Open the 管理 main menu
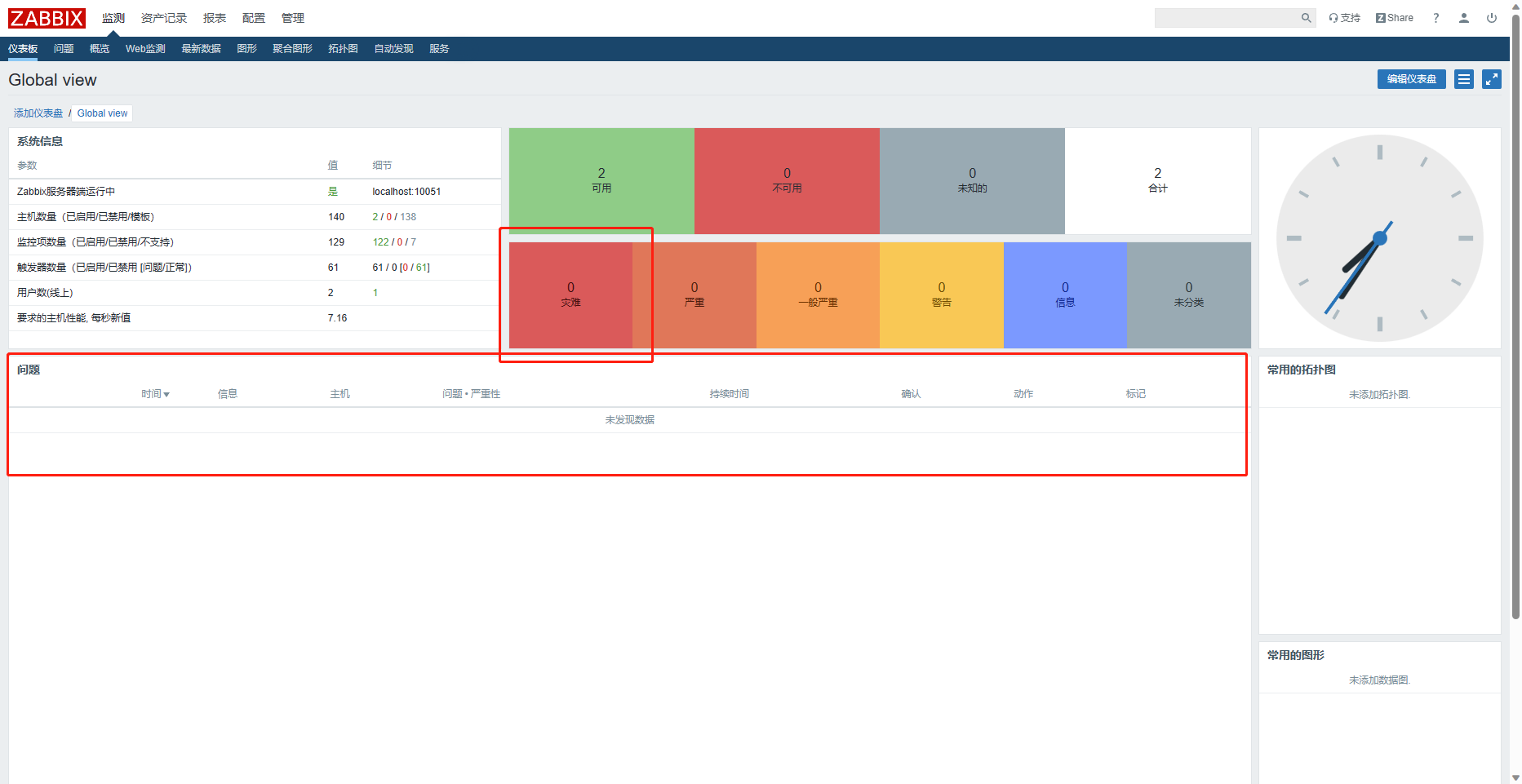The image size is (1522, 784). coord(293,18)
